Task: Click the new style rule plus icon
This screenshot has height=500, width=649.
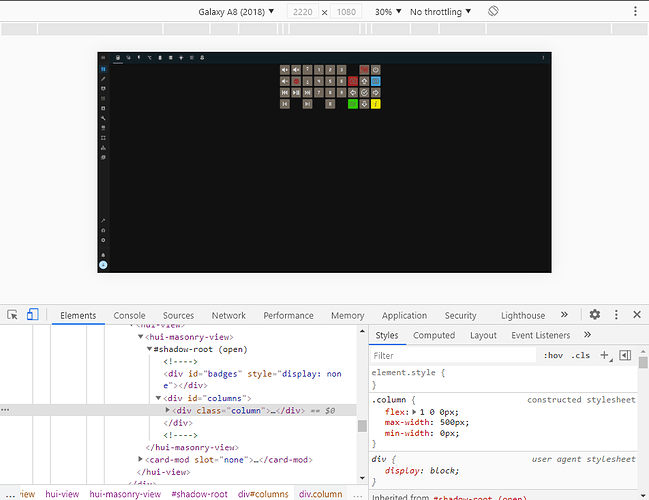Action: (605, 355)
